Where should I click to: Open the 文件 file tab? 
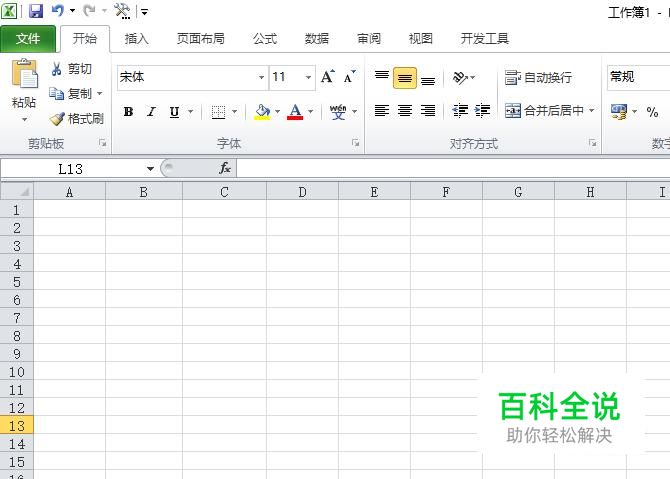pos(28,39)
